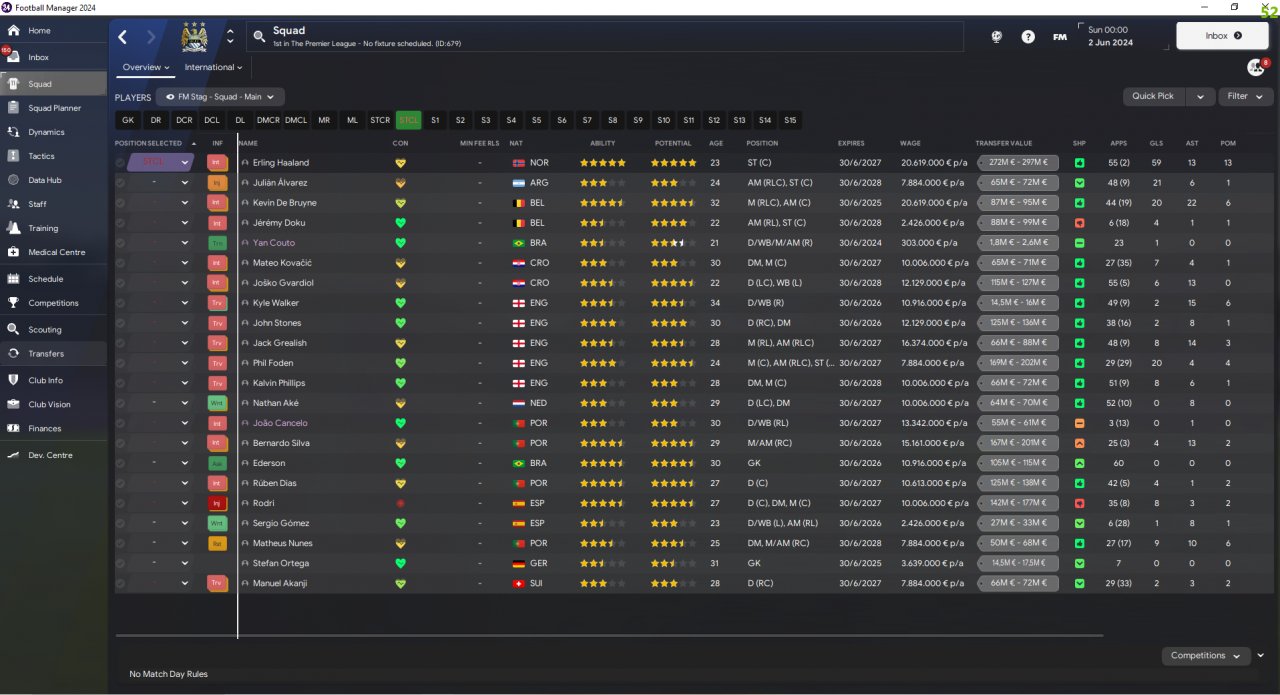Go to Dynamics in the sidebar
The width and height of the screenshot is (1280, 695).
click(x=46, y=132)
